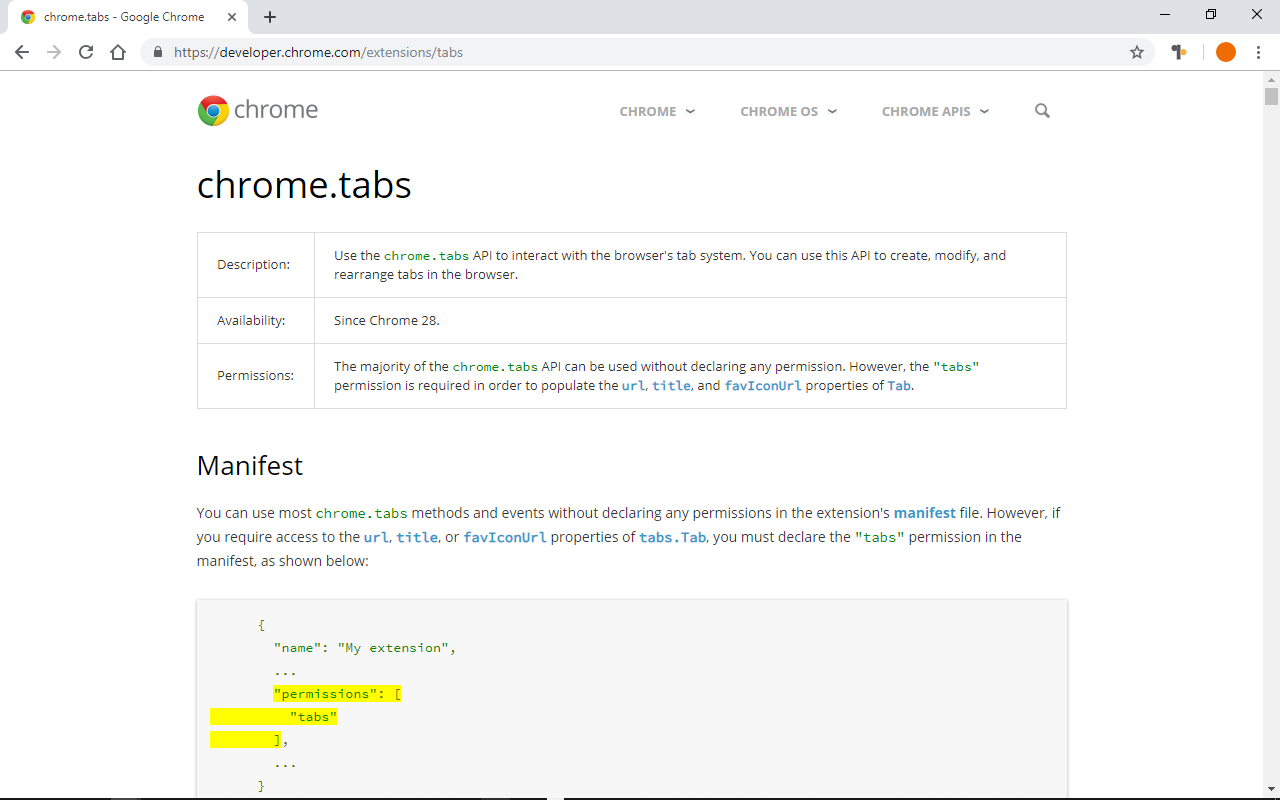Click the 'chrome.tabs' page heading
The width and height of the screenshot is (1280, 800).
click(304, 185)
